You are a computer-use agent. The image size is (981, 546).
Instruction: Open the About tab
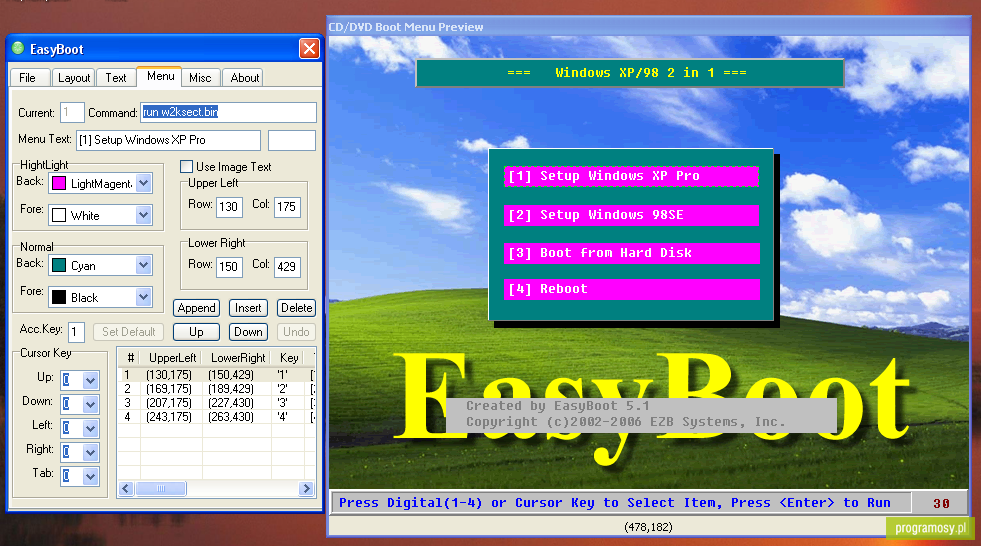pos(245,78)
